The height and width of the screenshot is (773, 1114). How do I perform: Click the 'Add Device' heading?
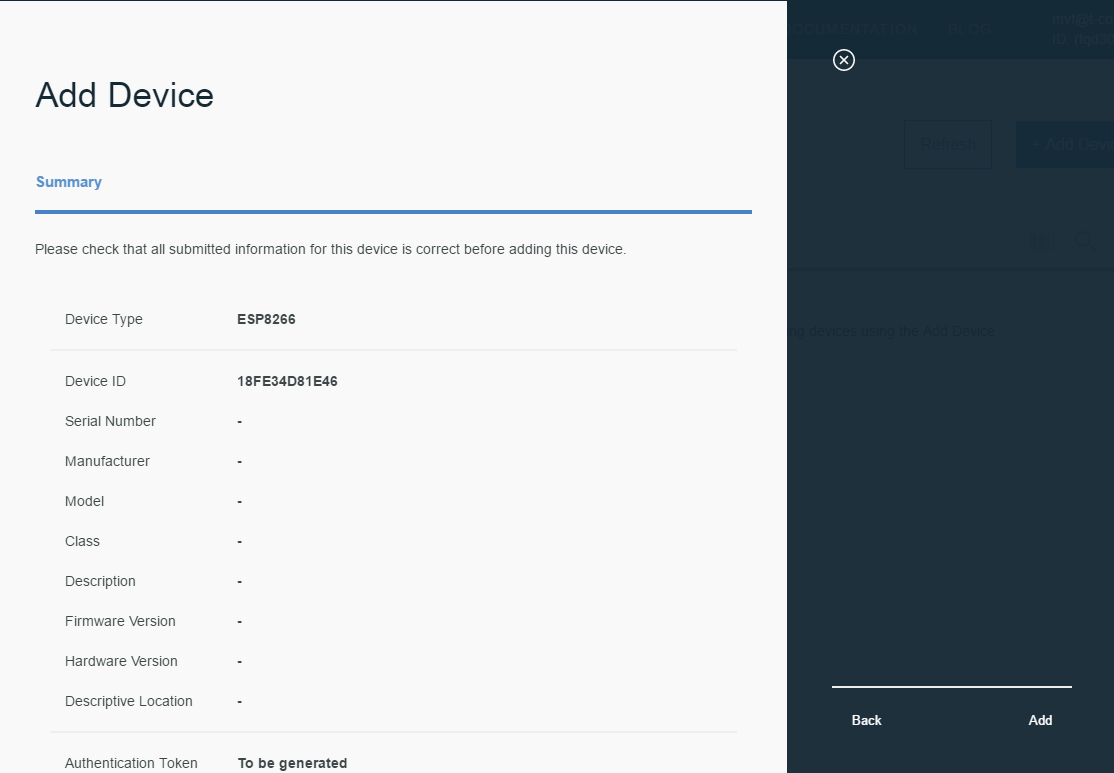[x=125, y=95]
